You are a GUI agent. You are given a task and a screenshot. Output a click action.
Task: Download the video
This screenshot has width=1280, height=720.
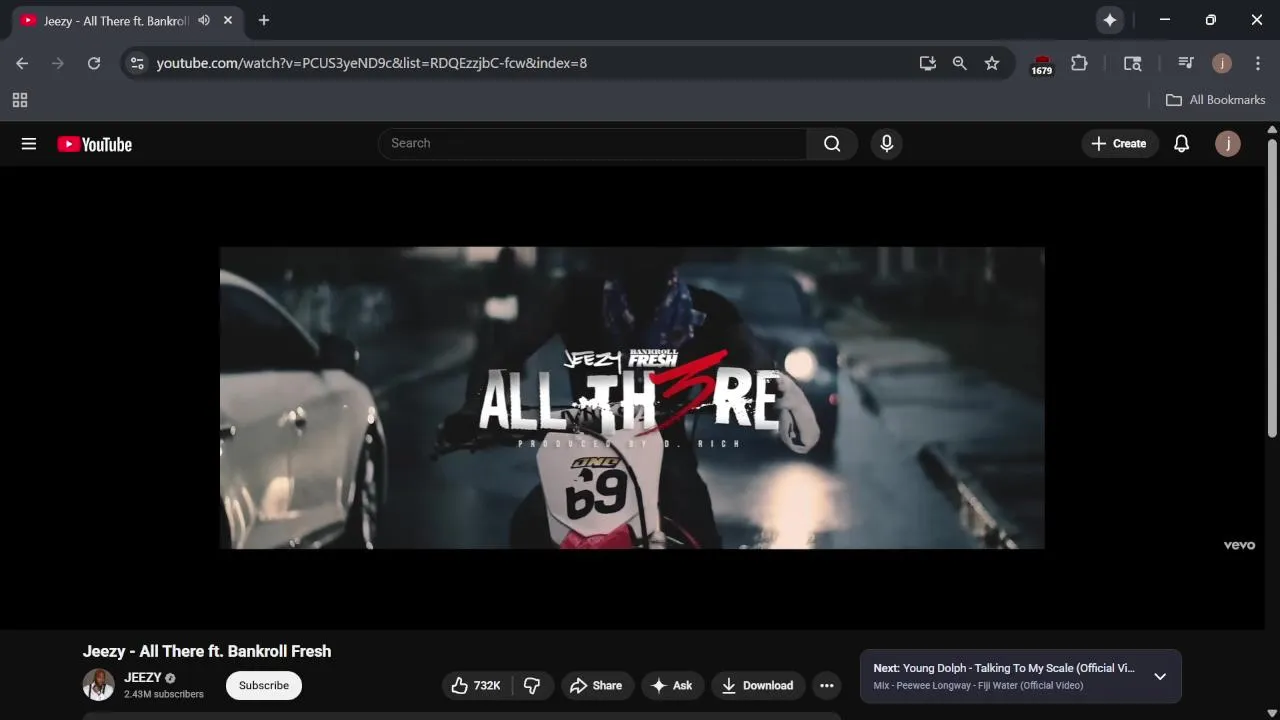(758, 685)
